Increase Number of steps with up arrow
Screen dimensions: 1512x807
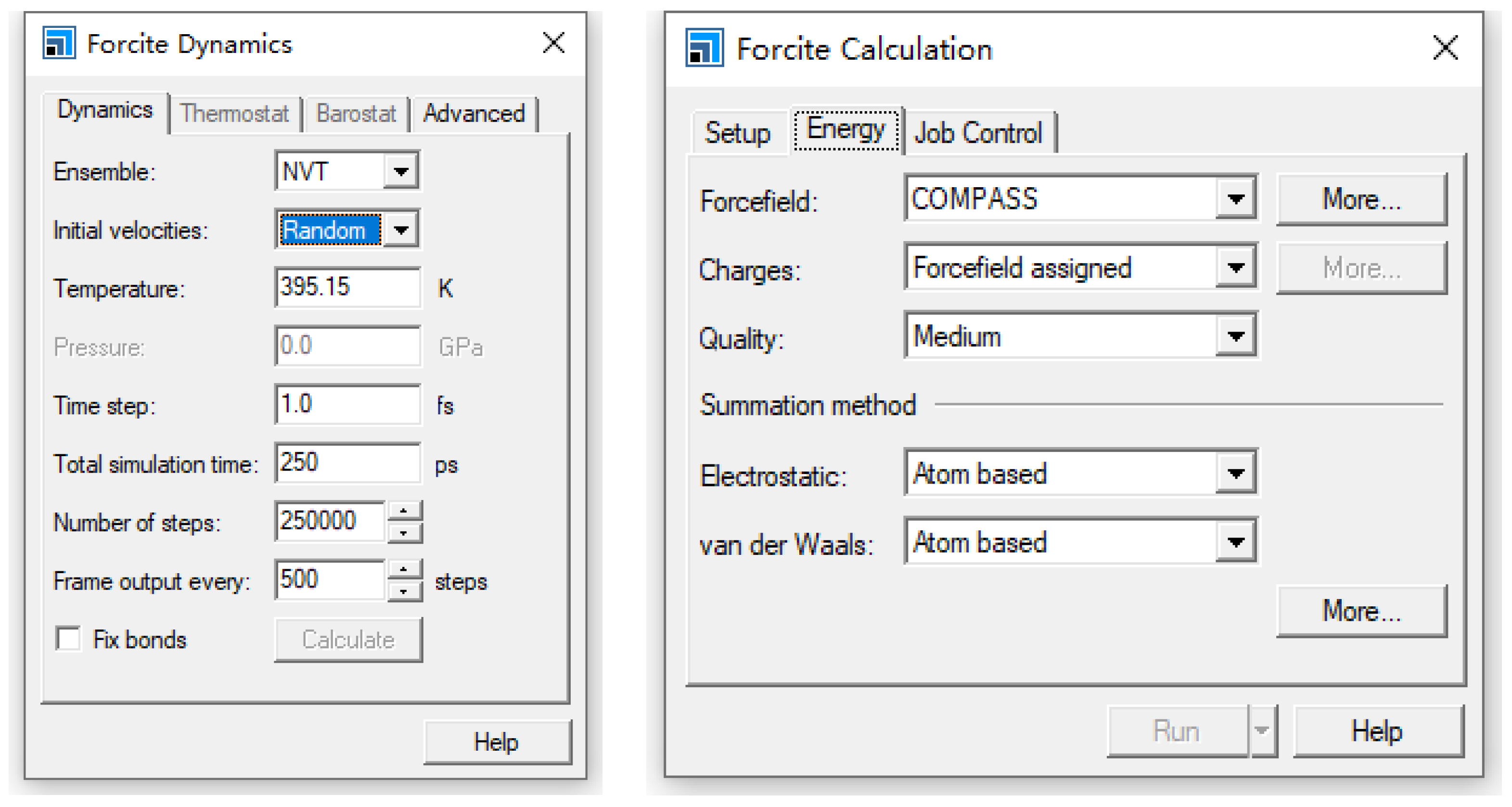(403, 511)
